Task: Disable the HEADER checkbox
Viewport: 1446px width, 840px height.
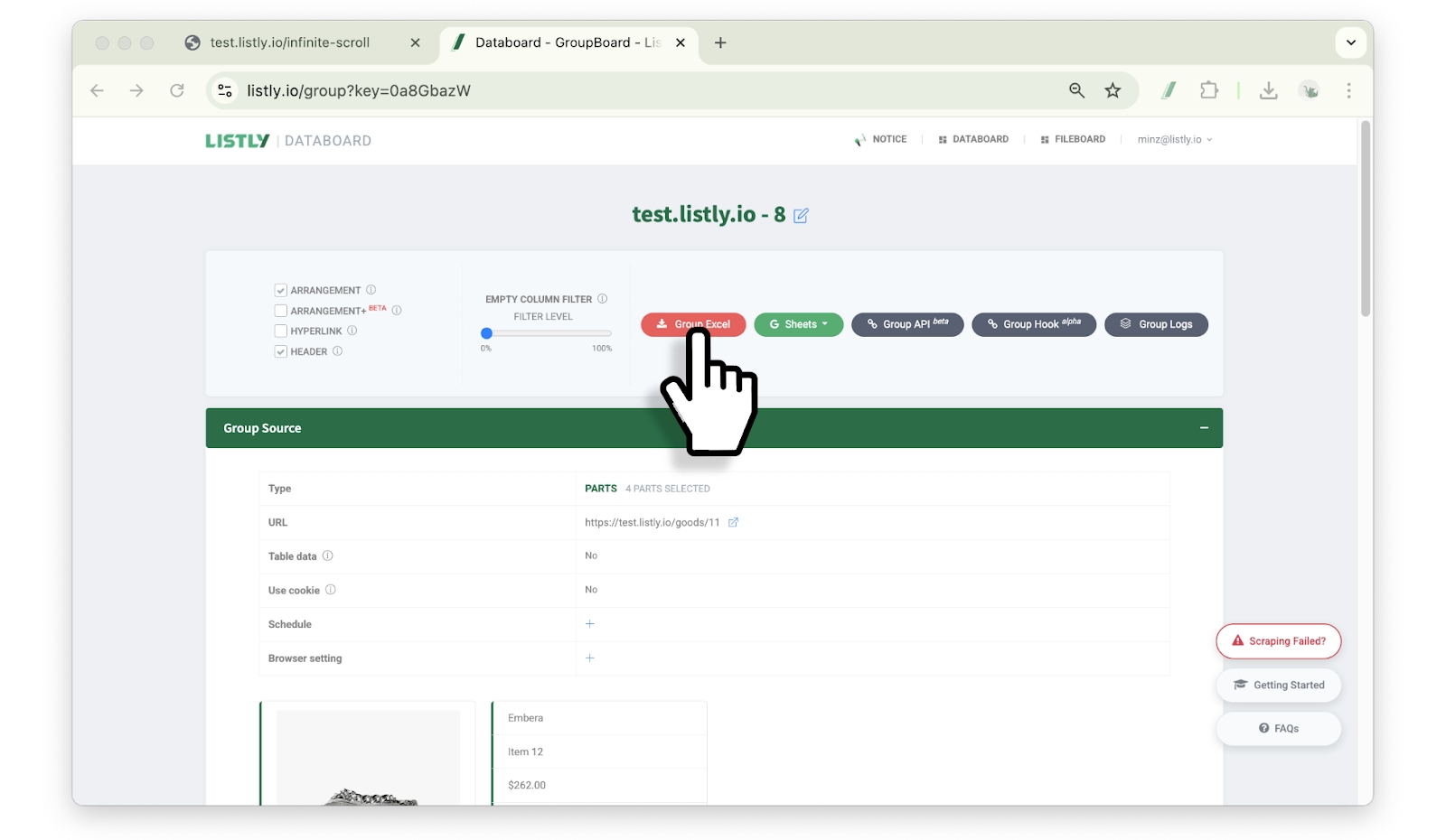Action: coord(281,351)
